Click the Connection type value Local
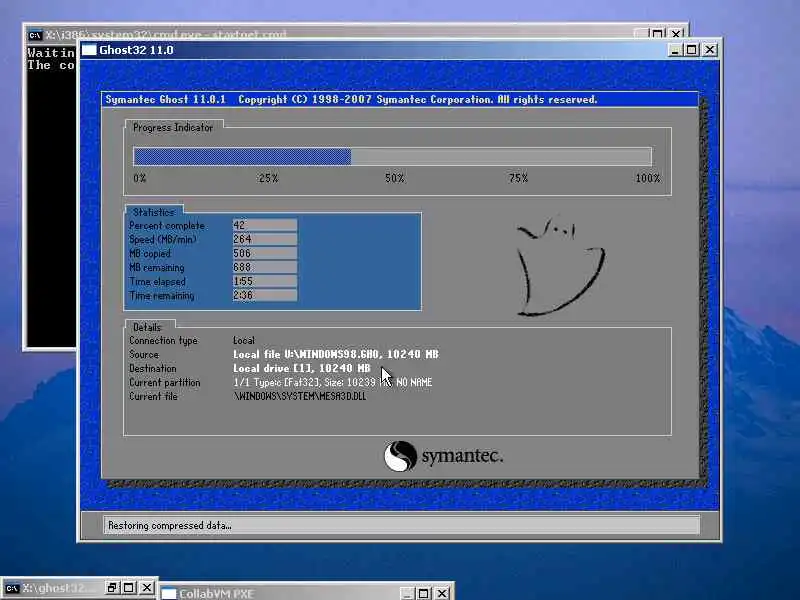The width and height of the screenshot is (800, 600). point(244,340)
